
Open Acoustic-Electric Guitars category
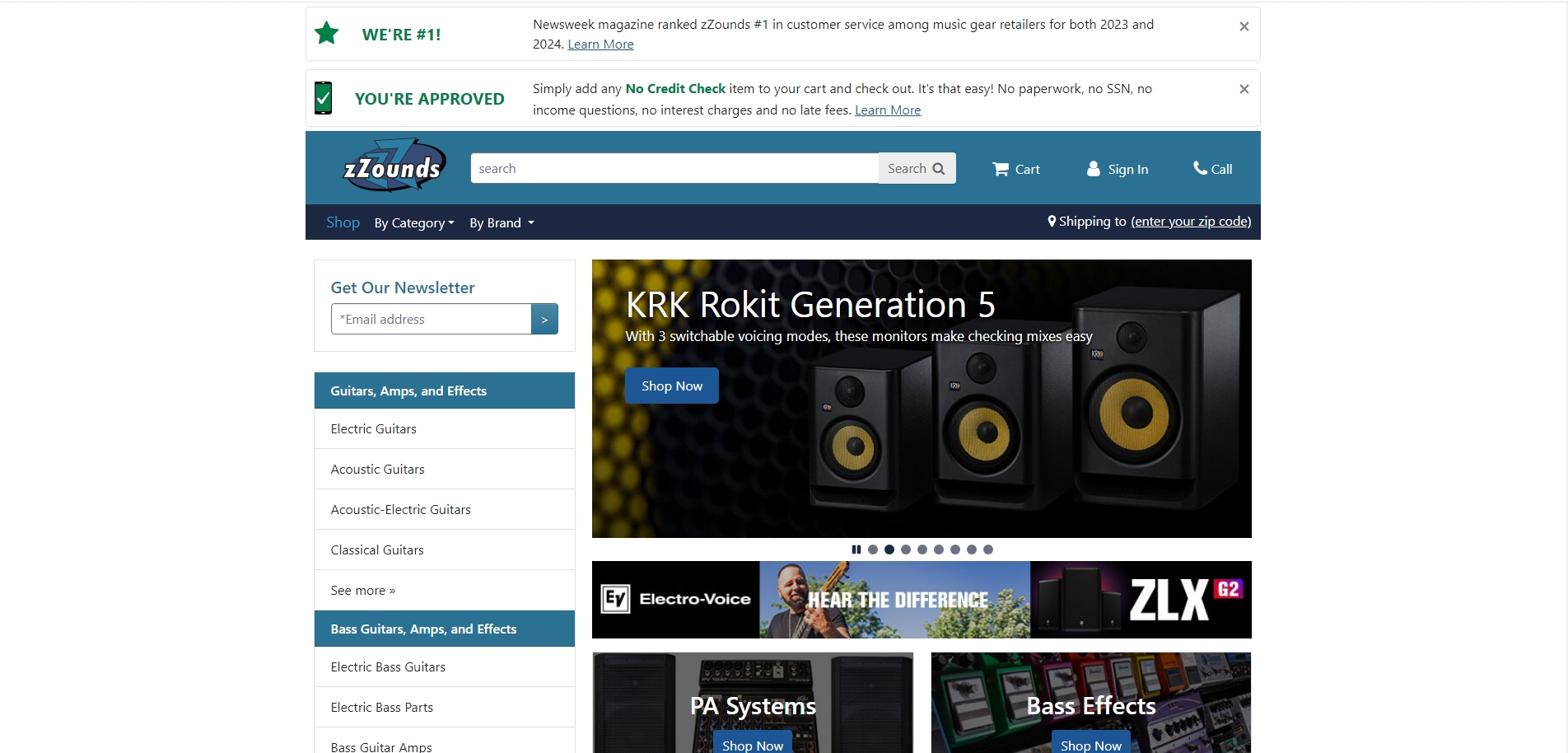tap(445, 510)
